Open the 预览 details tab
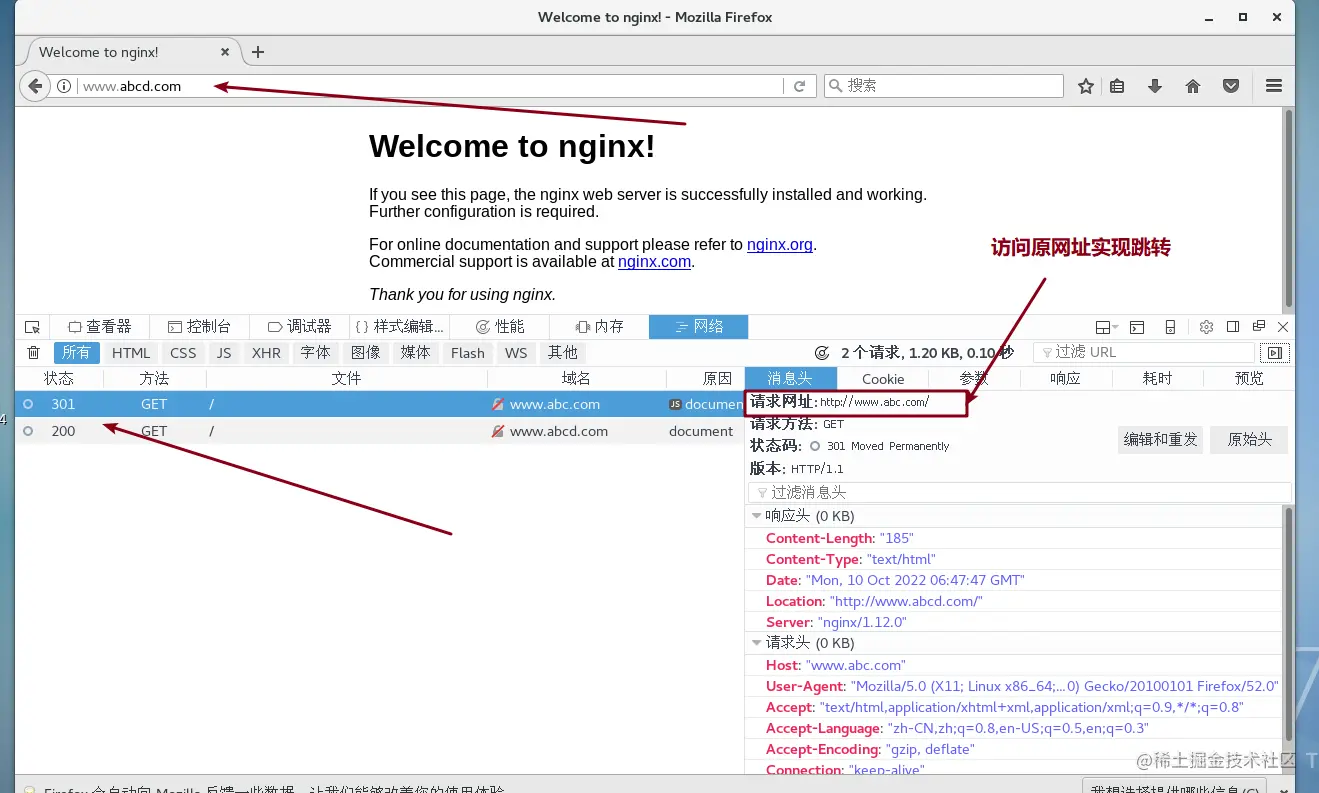Screen dimensions: 1319x793 [1249, 378]
